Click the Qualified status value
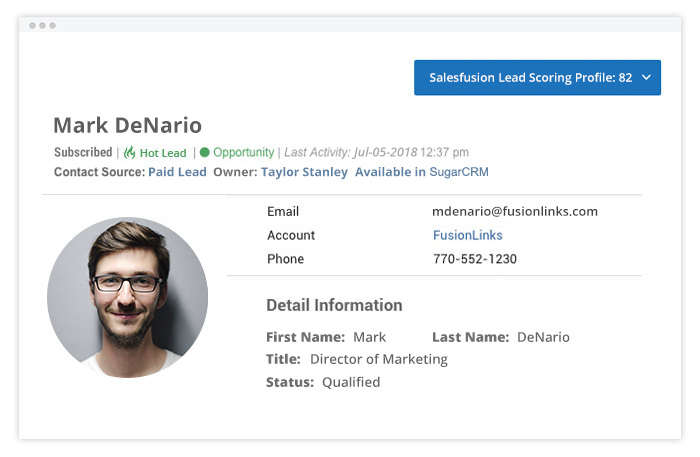 (351, 382)
